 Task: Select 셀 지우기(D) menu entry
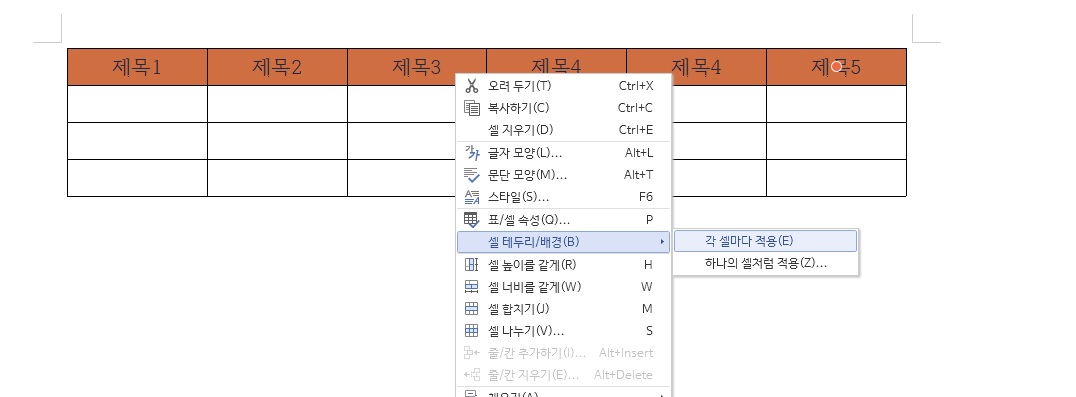click(x=563, y=130)
